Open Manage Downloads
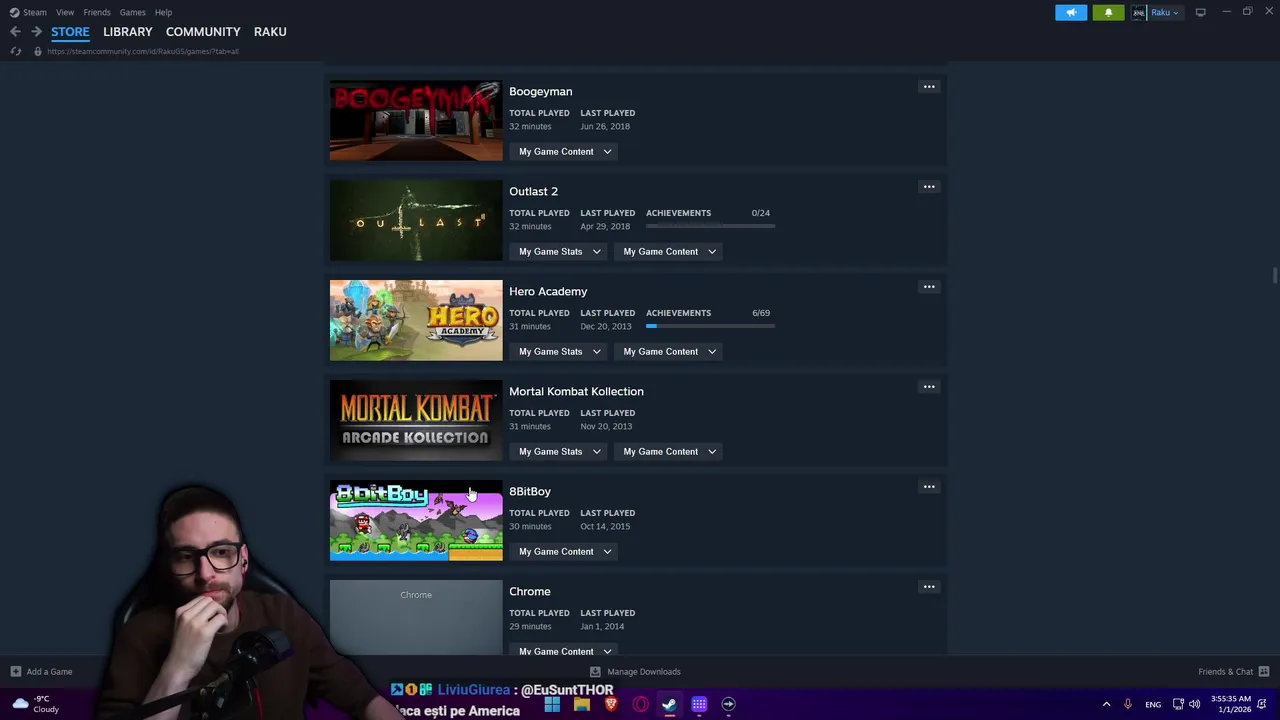The height and width of the screenshot is (720, 1280). [635, 672]
